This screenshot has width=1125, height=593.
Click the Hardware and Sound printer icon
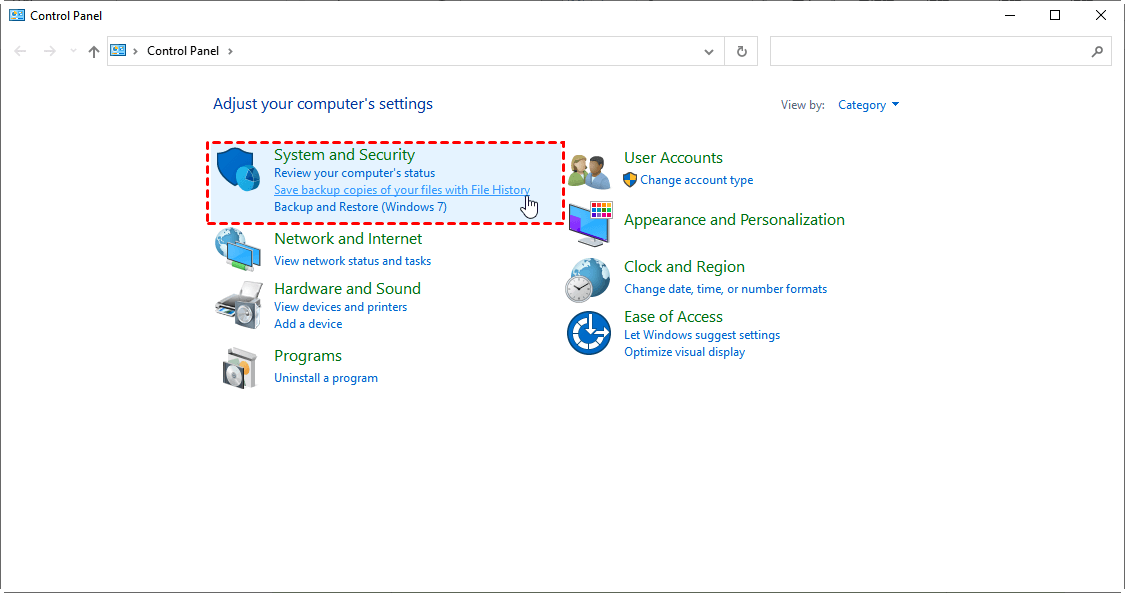point(238,304)
